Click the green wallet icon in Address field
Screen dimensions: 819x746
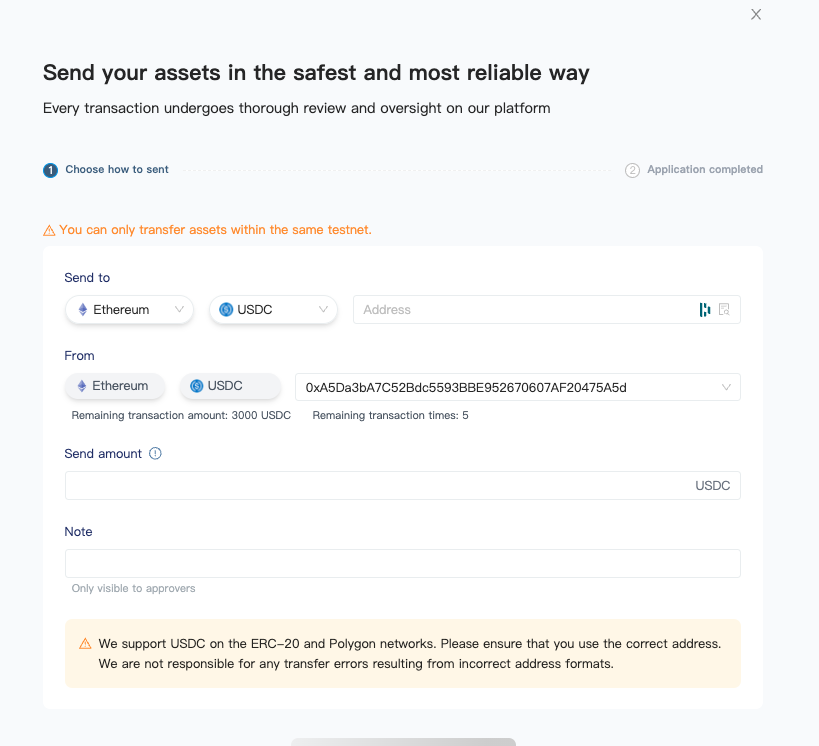705,310
